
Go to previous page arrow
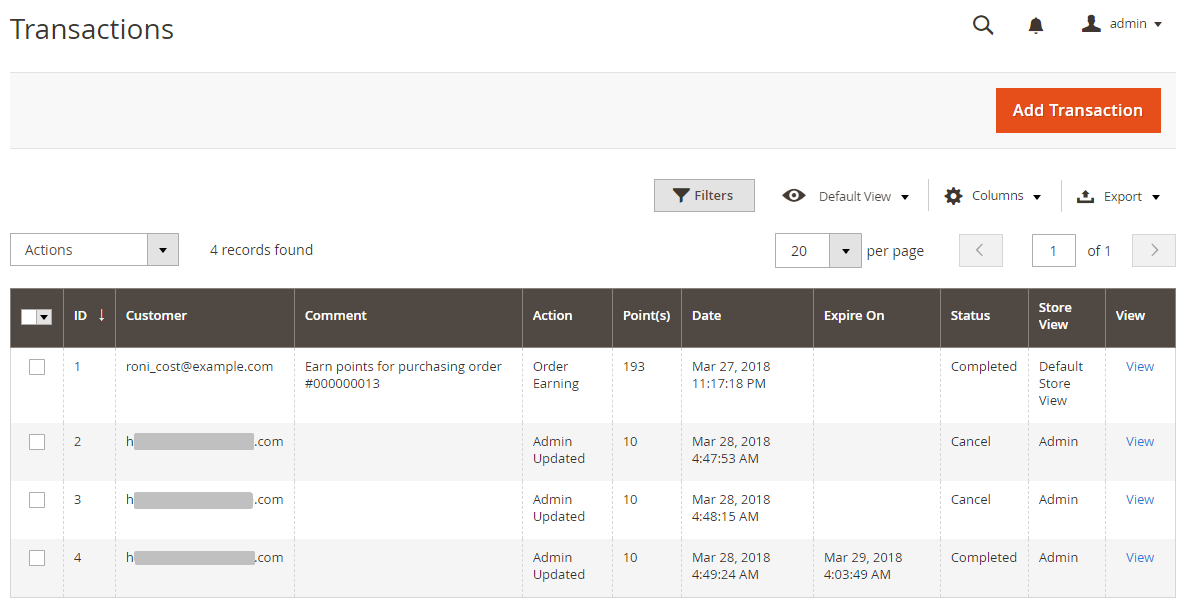tap(980, 251)
